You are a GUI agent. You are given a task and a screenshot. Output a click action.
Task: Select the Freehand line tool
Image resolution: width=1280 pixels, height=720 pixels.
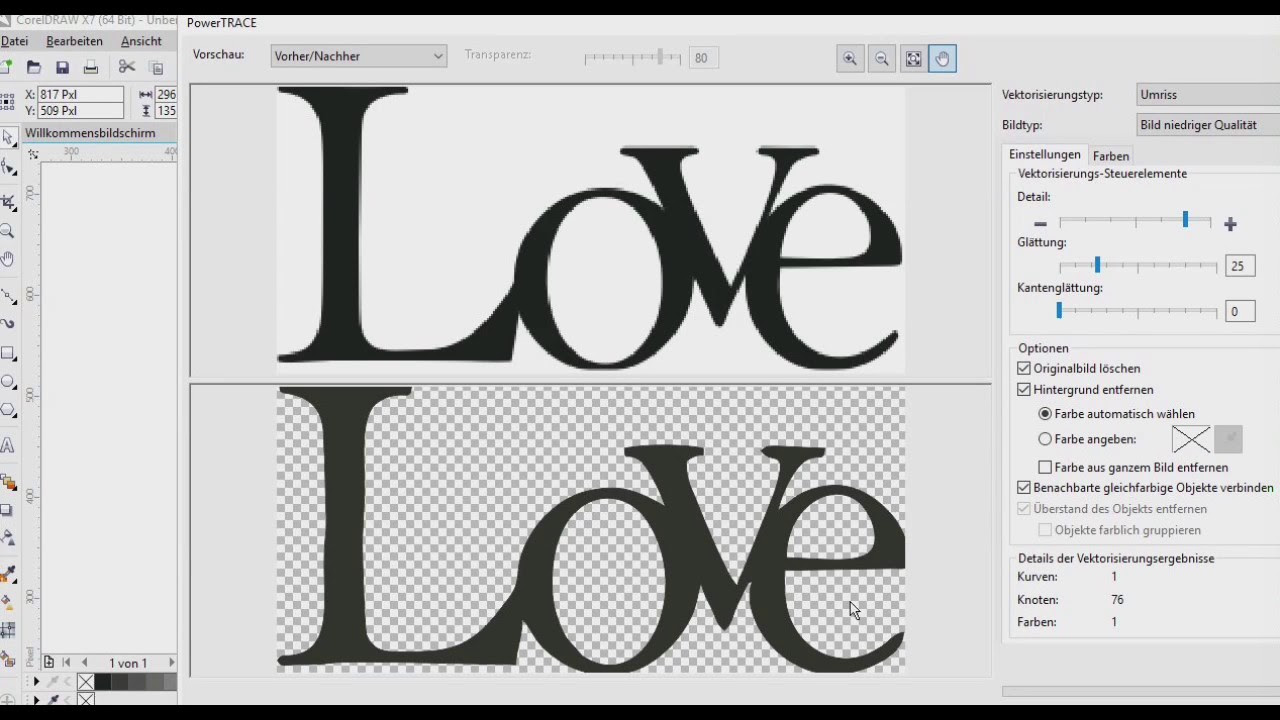coord(8,295)
